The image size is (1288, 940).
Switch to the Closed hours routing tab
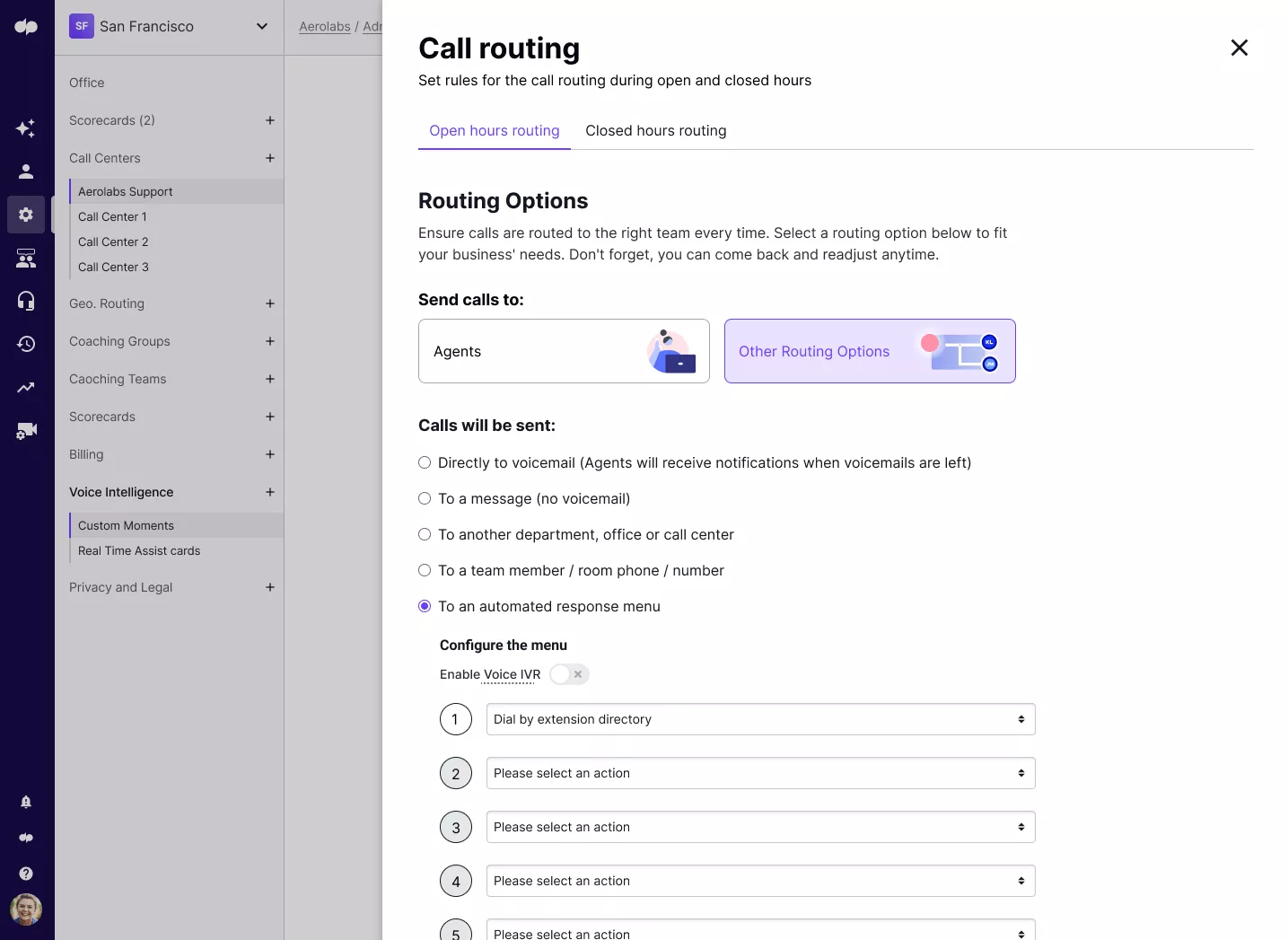point(656,131)
